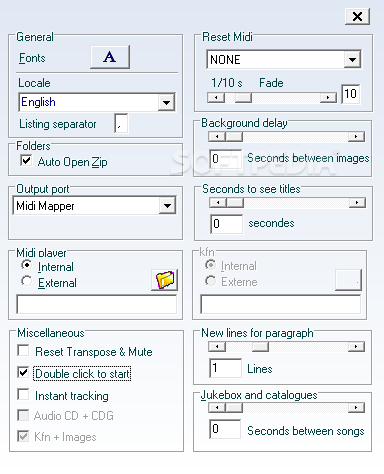
Task: Click the 'Seconds between songs' label
Action: [x=306, y=431]
